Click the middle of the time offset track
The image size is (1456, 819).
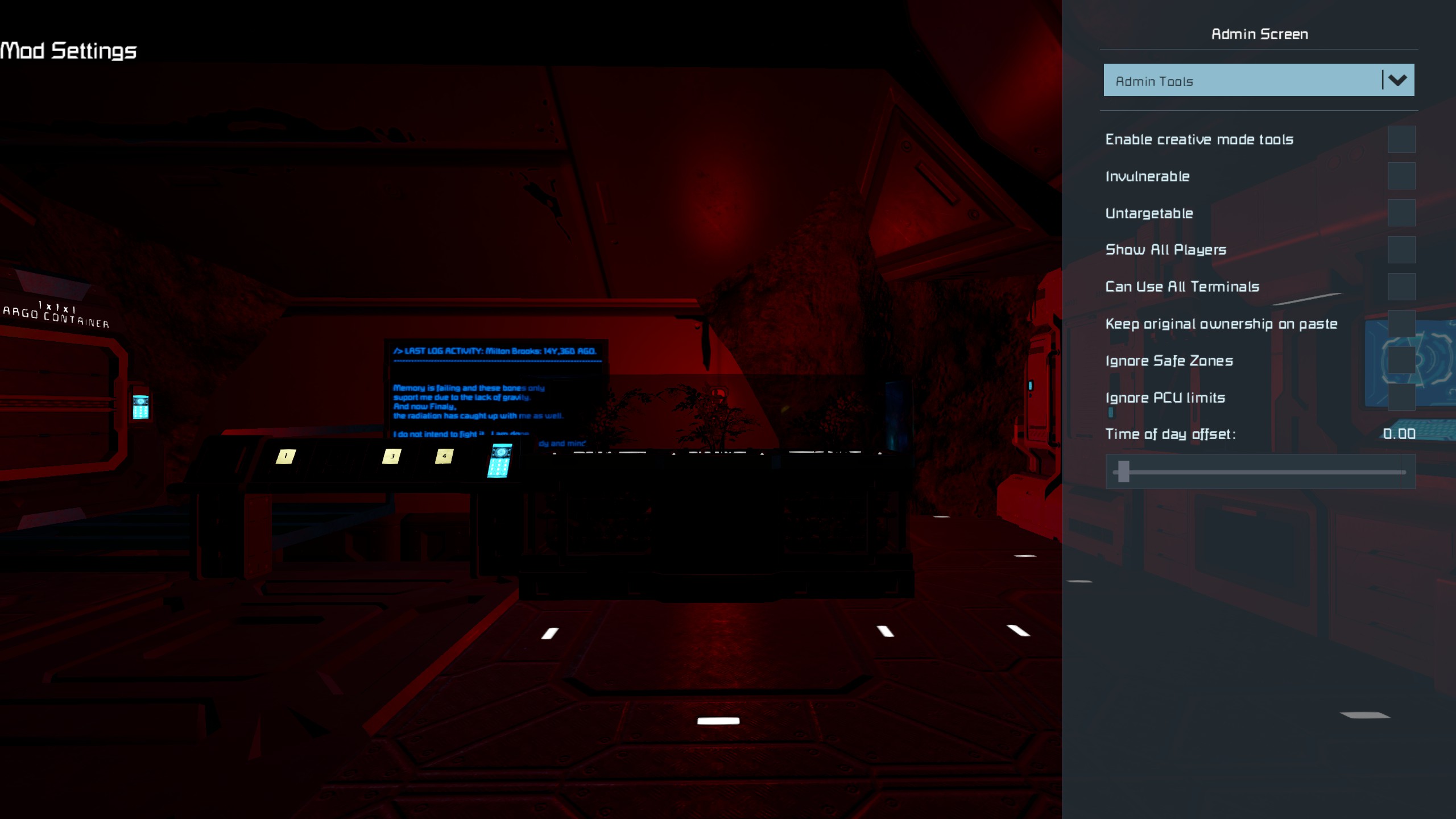pos(1260,472)
